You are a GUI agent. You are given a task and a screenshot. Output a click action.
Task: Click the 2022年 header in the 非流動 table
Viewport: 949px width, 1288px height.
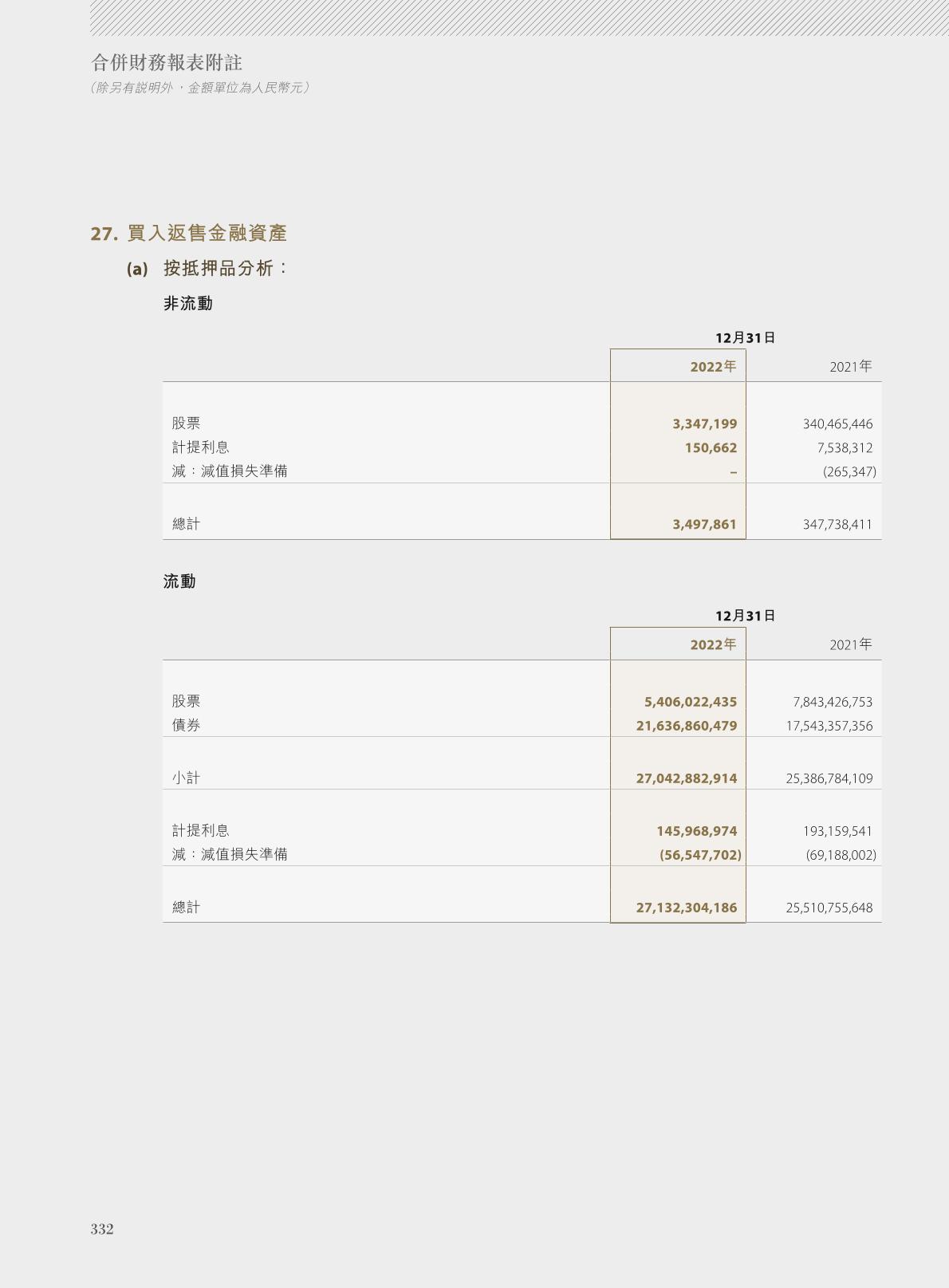click(x=713, y=367)
